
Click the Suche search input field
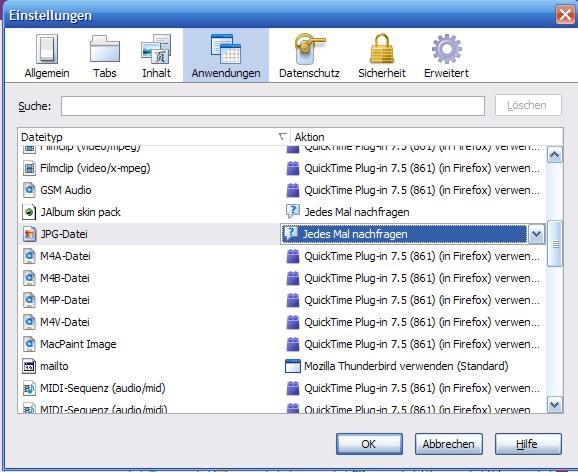click(x=273, y=106)
